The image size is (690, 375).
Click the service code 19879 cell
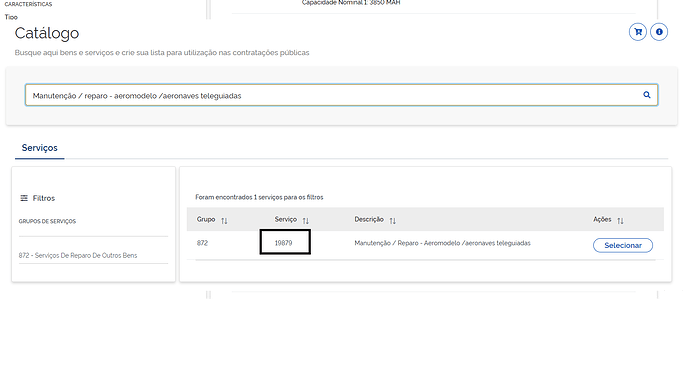click(x=283, y=243)
